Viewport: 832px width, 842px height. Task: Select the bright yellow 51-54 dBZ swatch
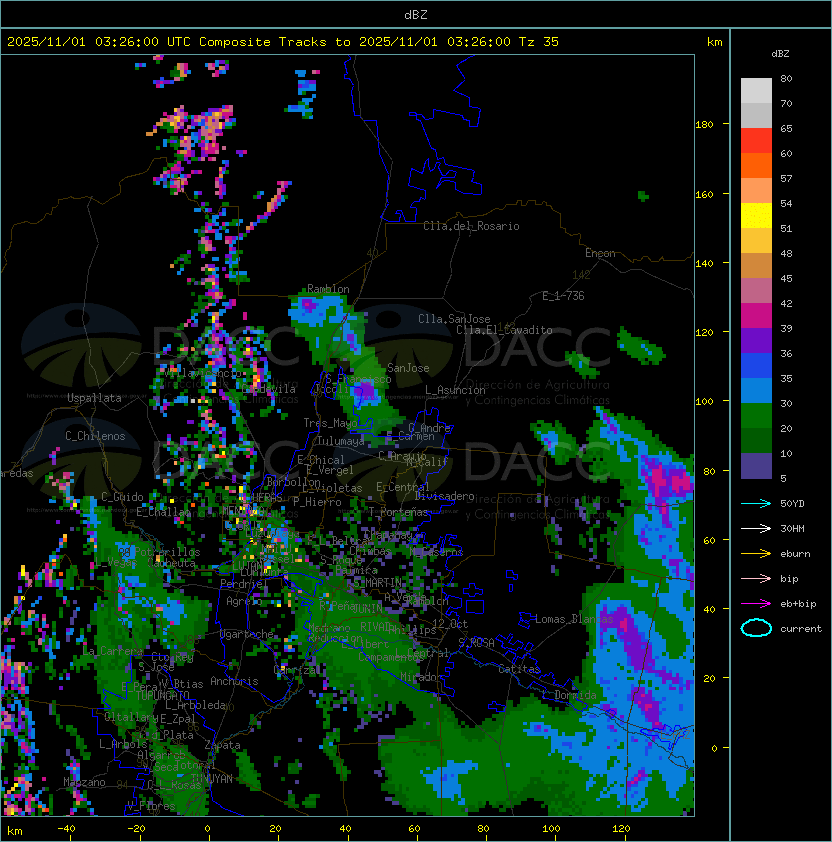(x=756, y=216)
